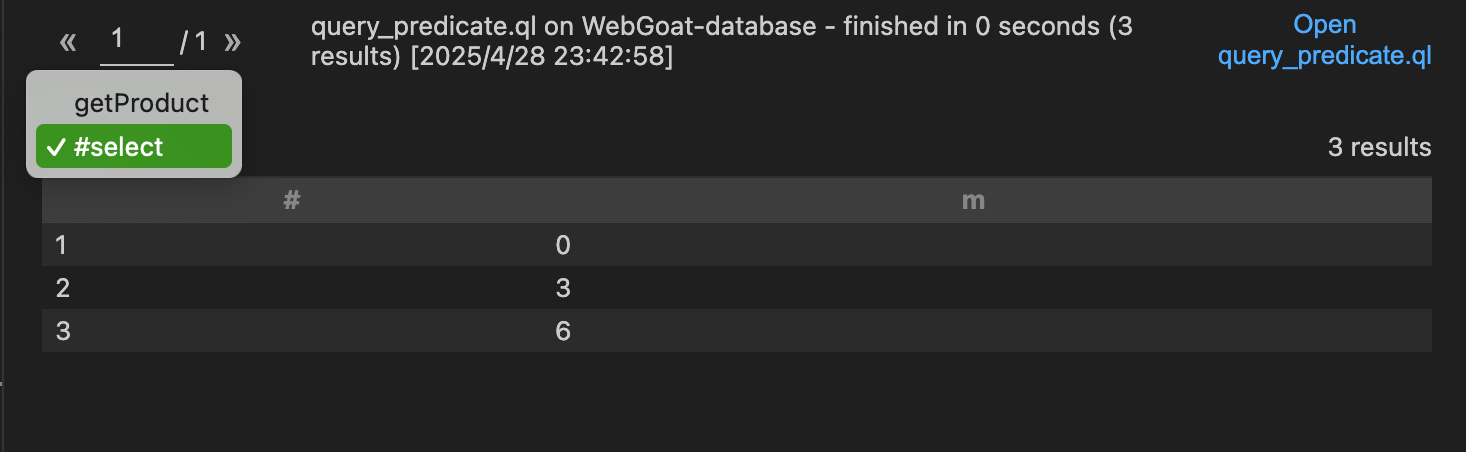Click the '#' column header
The height and width of the screenshot is (452, 1466).
[292, 200]
